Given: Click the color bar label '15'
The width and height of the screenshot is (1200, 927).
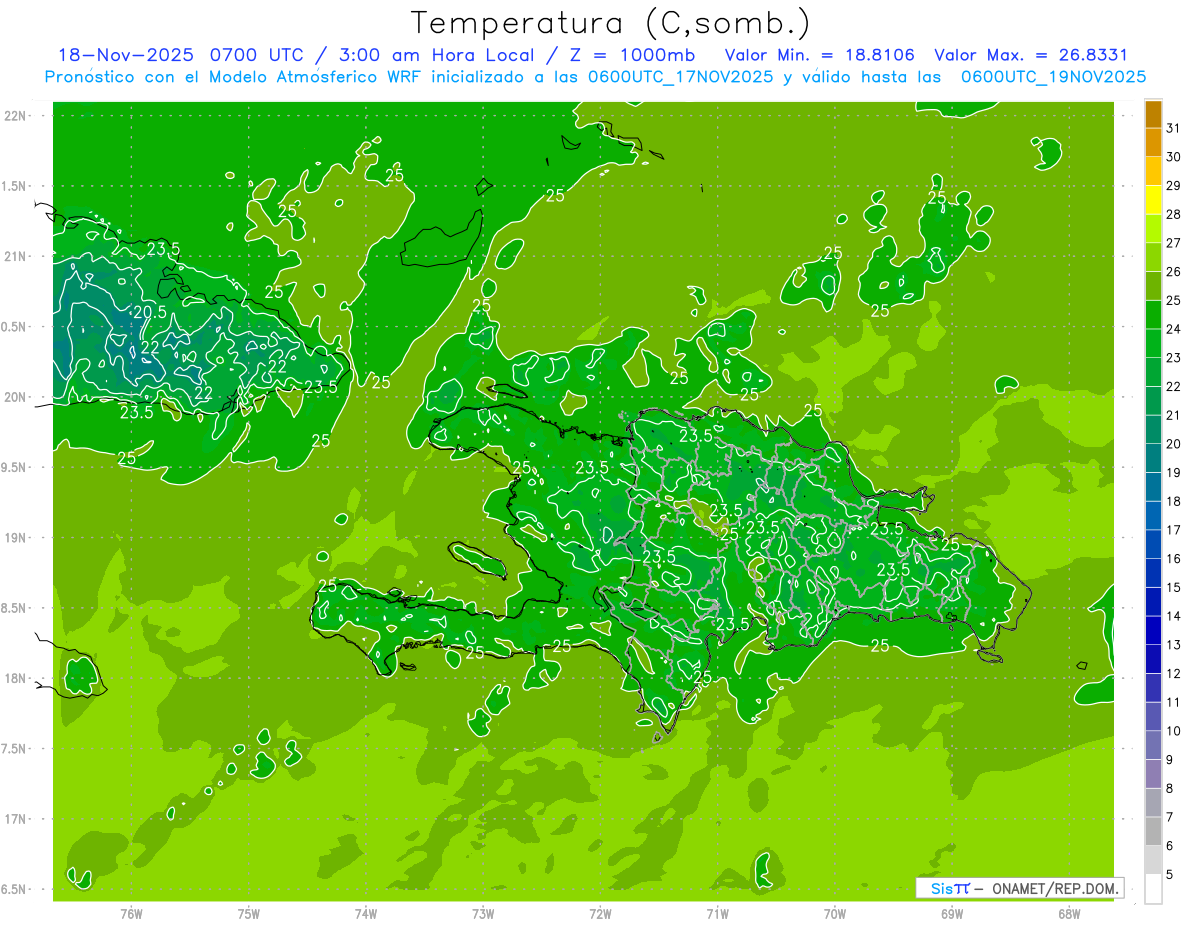Looking at the screenshot, I should 1174,588.
